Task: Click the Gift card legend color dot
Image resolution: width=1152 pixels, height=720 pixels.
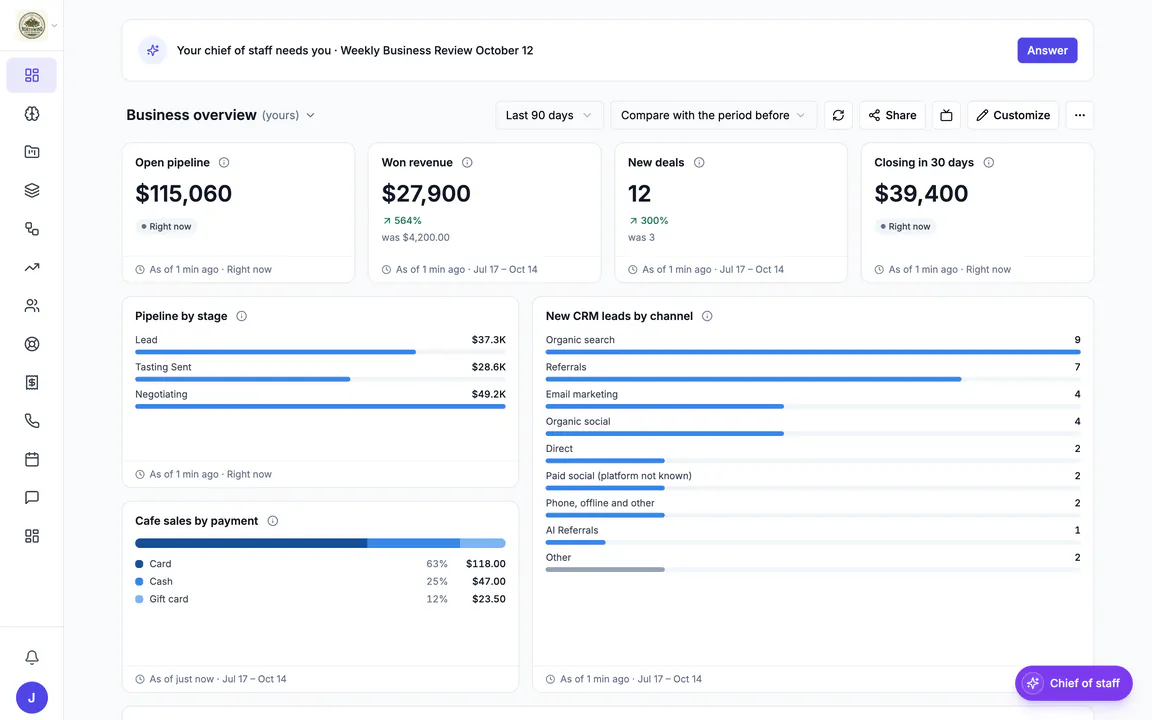Action: point(140,600)
